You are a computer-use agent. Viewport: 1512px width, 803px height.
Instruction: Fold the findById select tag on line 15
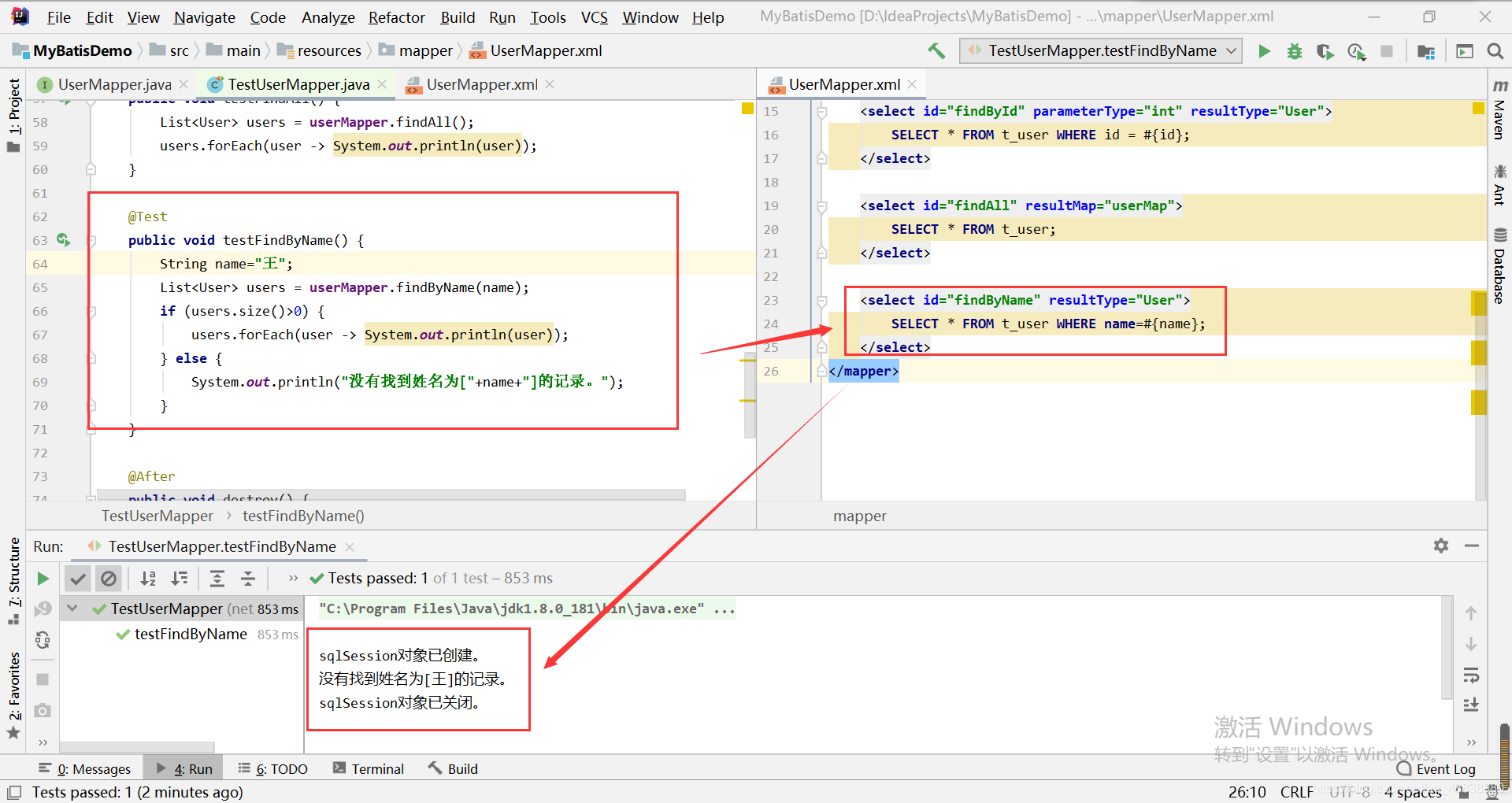coord(821,112)
